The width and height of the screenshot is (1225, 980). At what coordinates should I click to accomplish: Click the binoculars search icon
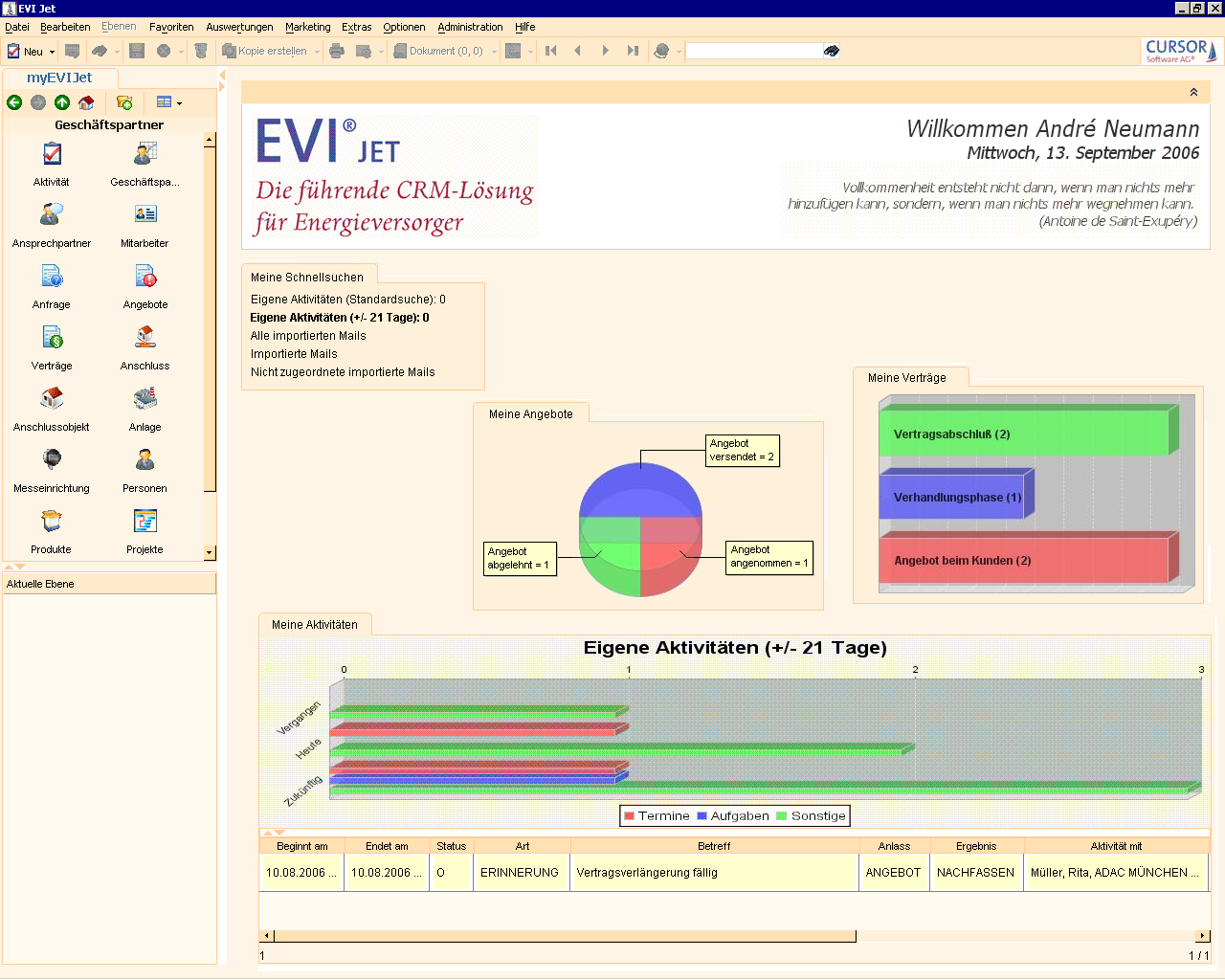pyautogui.click(x=832, y=52)
